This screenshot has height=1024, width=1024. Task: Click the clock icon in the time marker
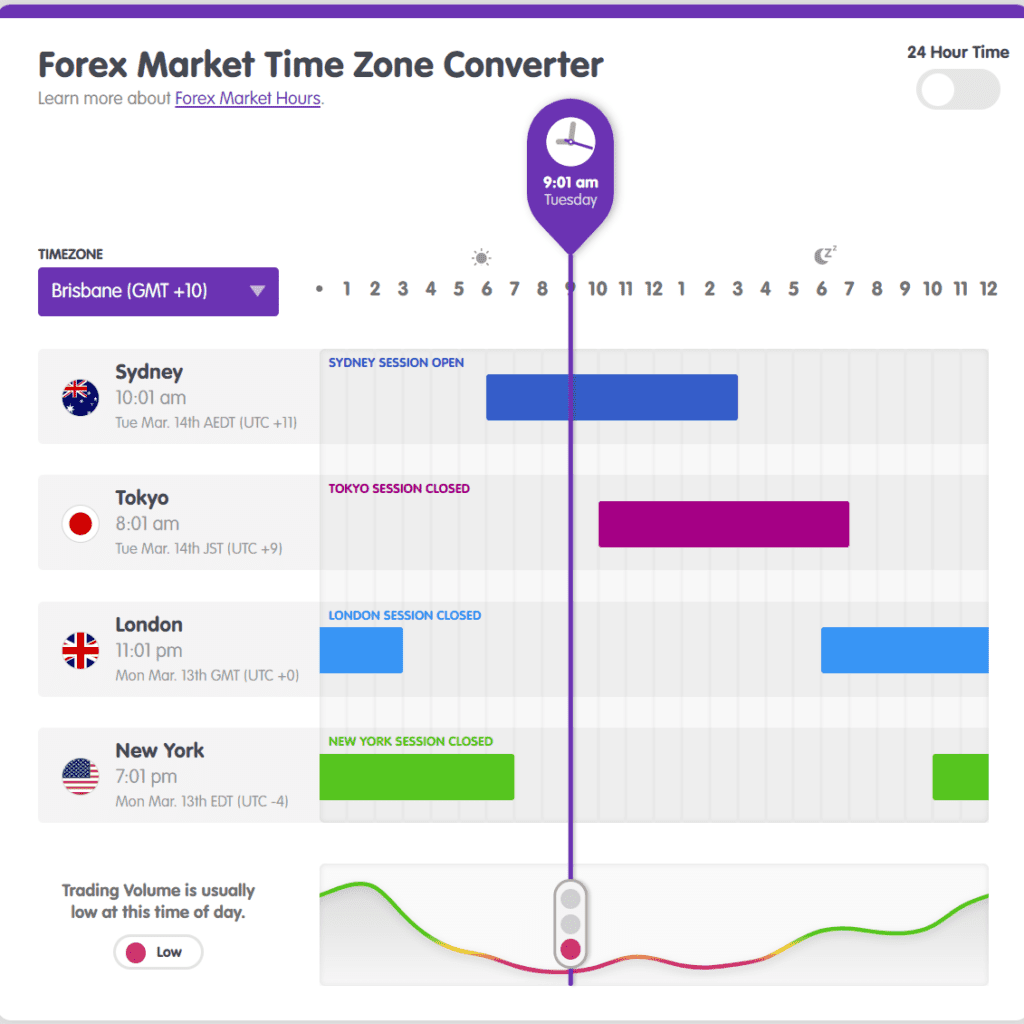pyautogui.click(x=570, y=143)
